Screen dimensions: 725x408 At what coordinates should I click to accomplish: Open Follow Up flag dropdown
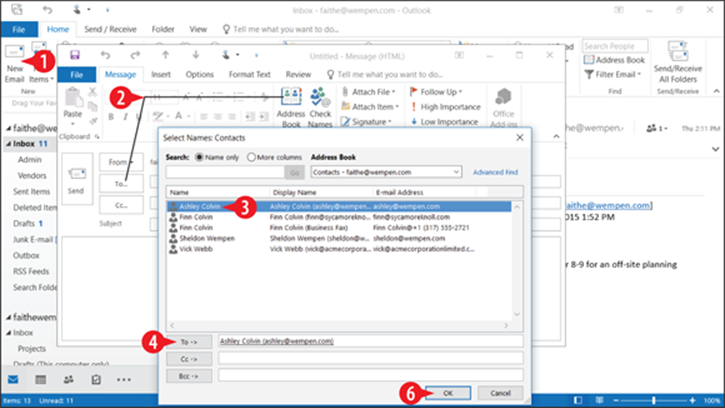coord(436,92)
